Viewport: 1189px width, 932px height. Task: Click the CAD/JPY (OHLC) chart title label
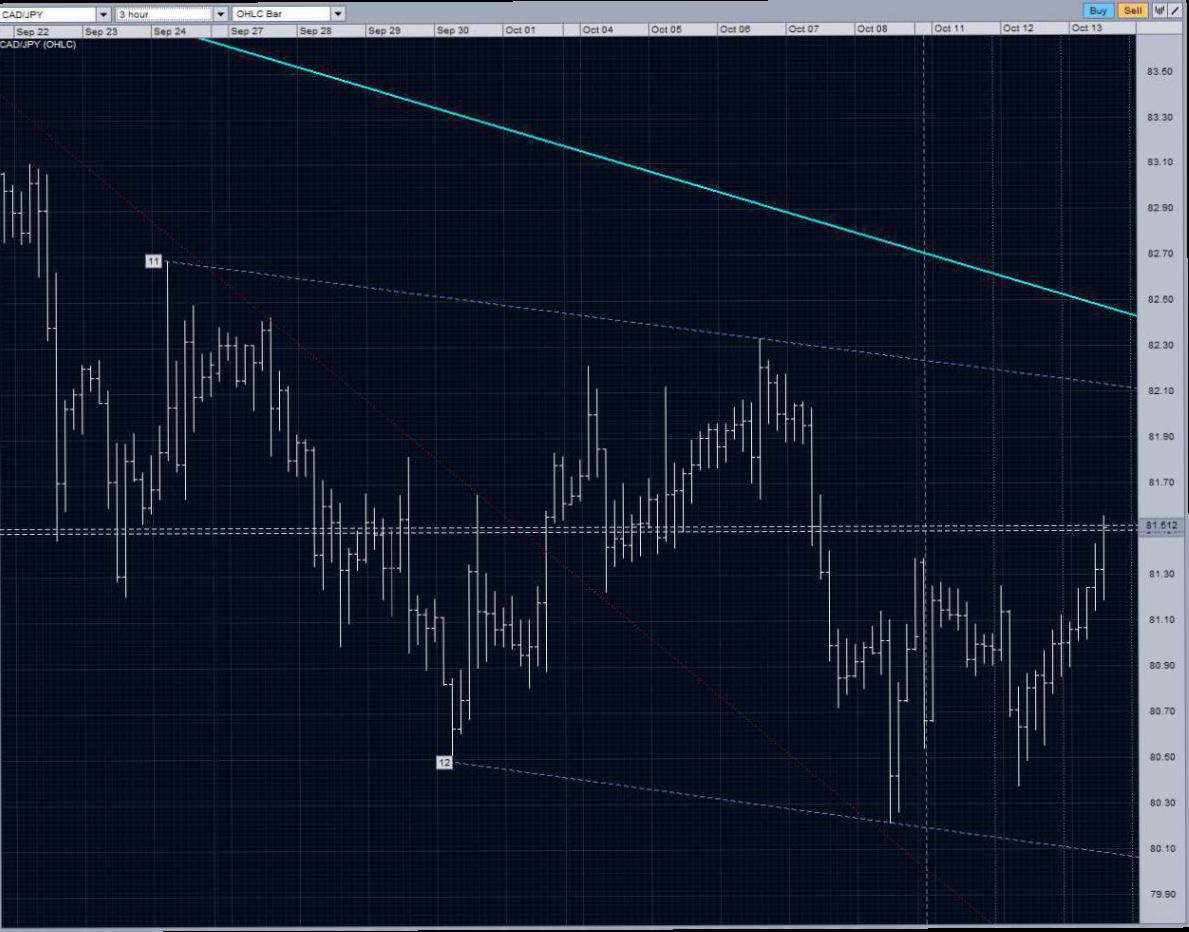point(38,44)
